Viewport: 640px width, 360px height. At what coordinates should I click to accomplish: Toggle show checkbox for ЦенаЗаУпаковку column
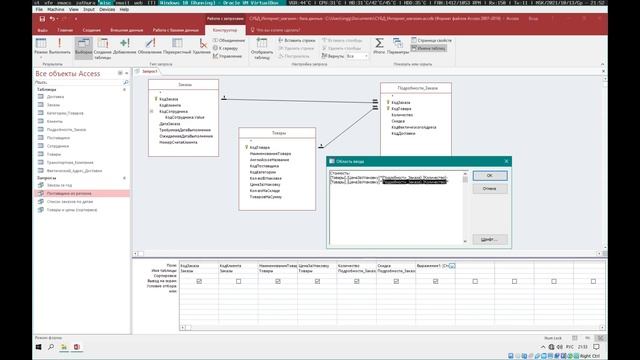tap(317, 281)
